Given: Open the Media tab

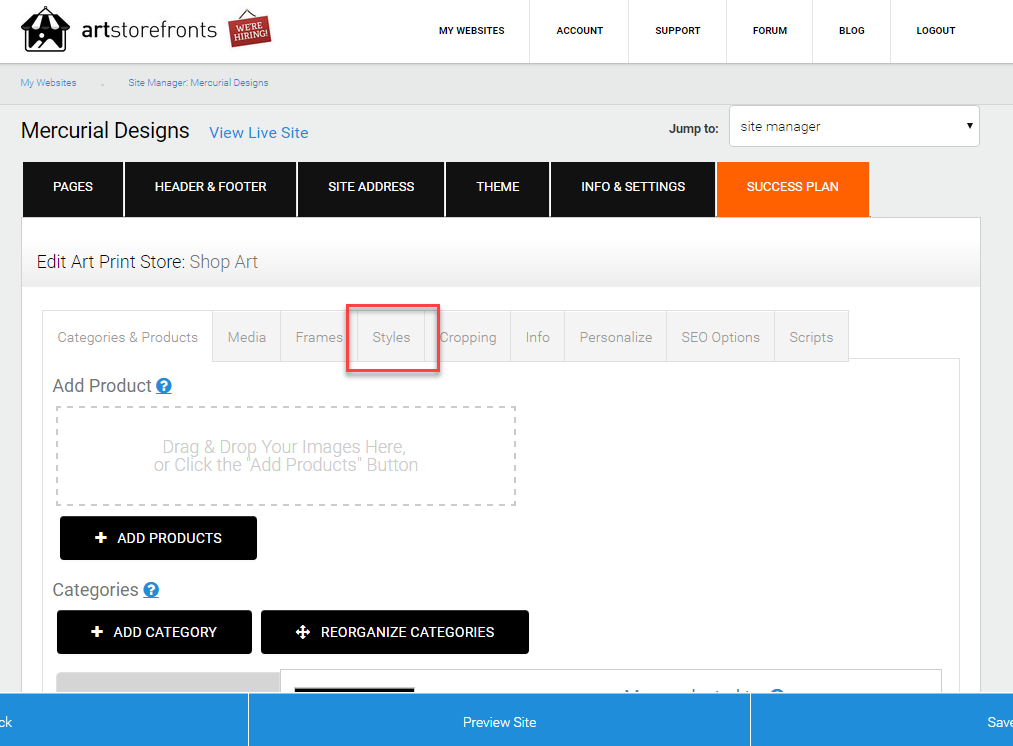Looking at the screenshot, I should pyautogui.click(x=247, y=337).
